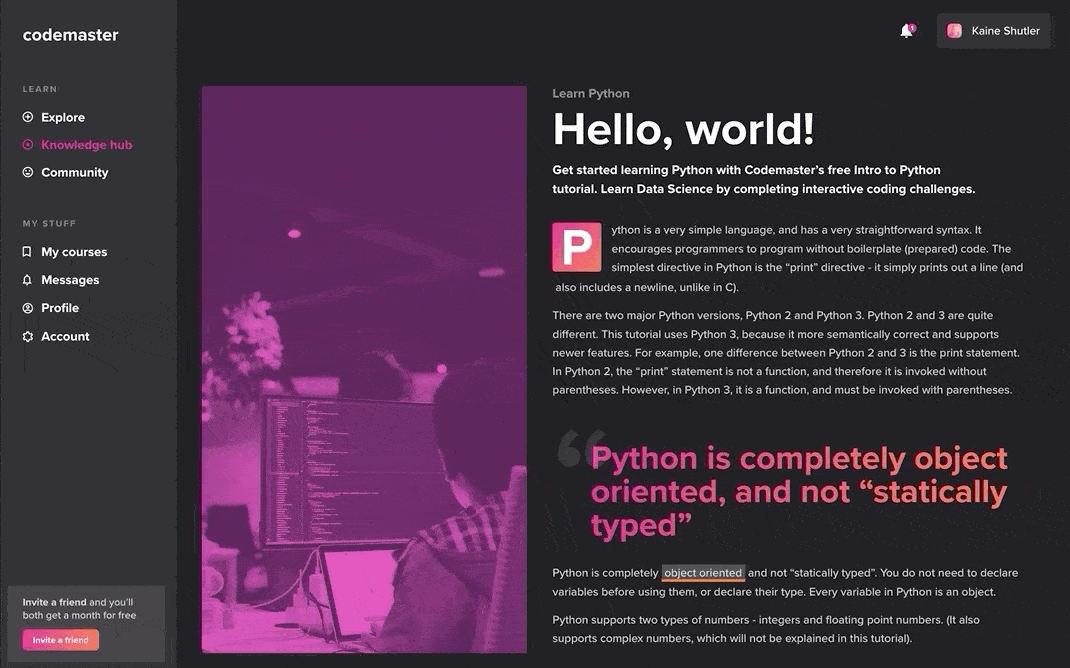Screen dimensions: 1070x668
Task: Click the Knowledge hub sidebar icon
Action: click(28, 145)
